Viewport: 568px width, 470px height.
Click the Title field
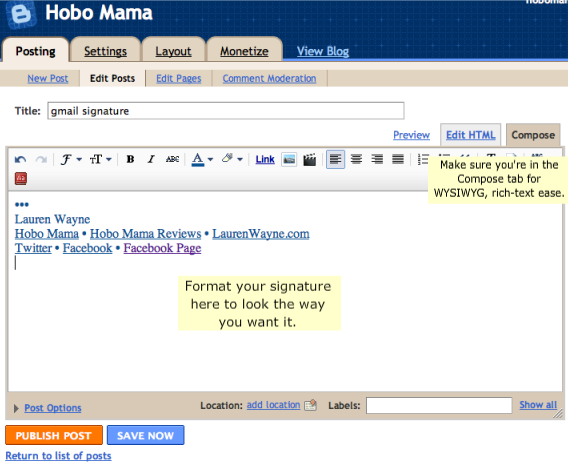coord(226,111)
